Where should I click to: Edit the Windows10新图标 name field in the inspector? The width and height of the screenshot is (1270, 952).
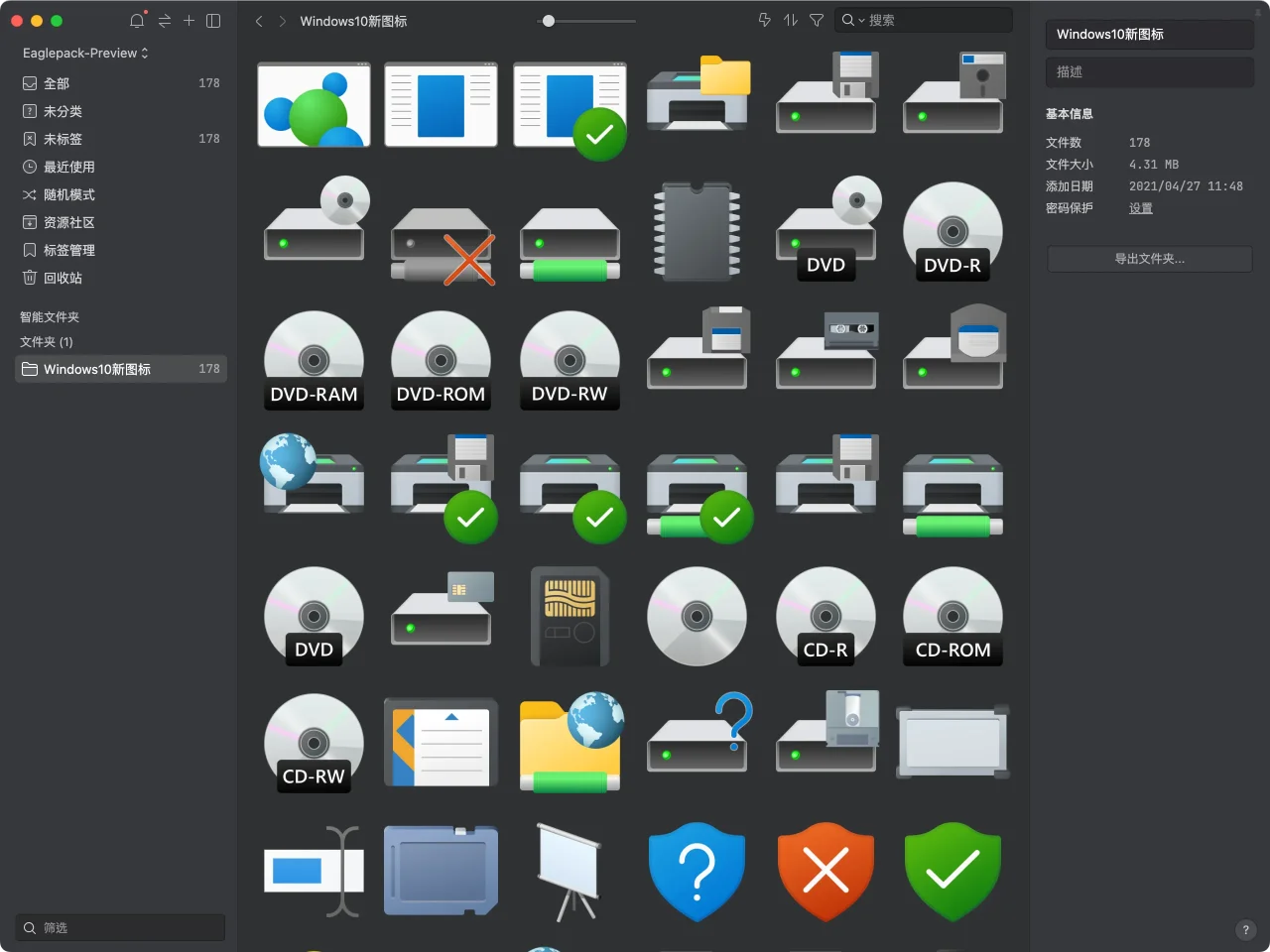(x=1149, y=34)
